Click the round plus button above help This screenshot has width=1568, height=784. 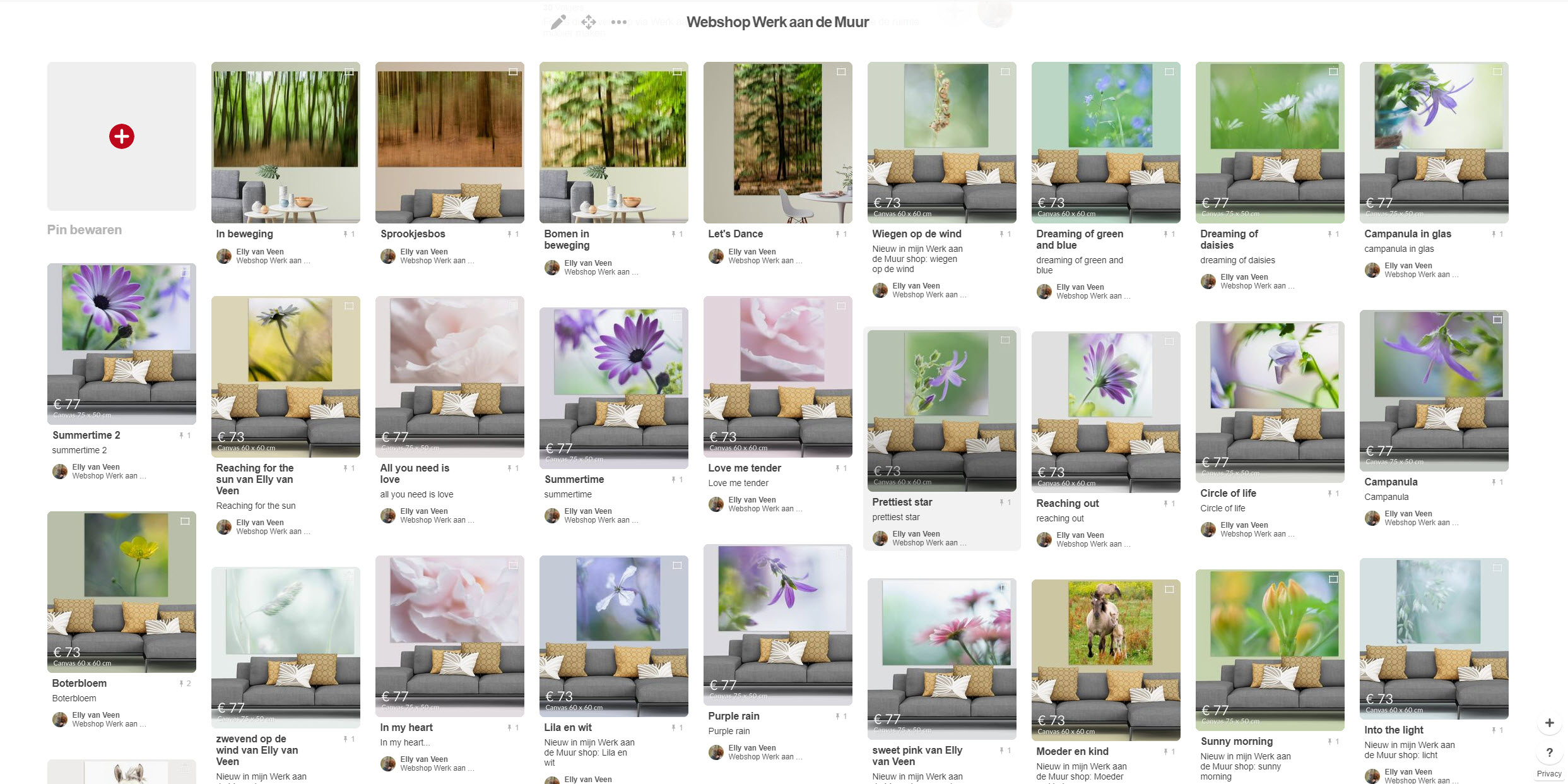click(1549, 723)
